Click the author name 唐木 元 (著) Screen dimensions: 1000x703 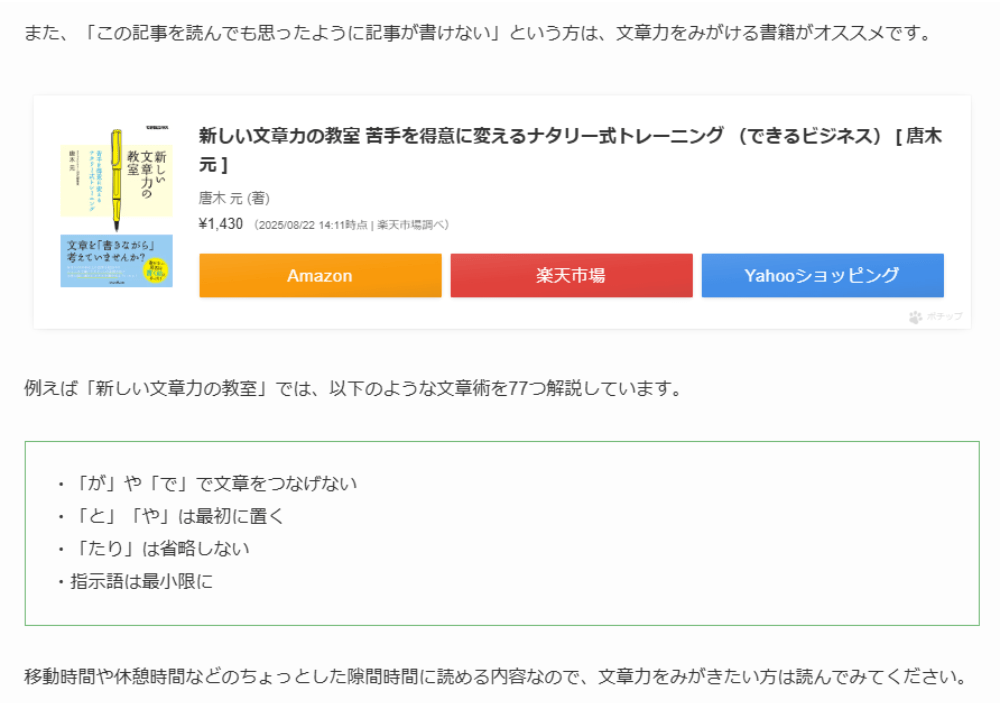(x=234, y=198)
